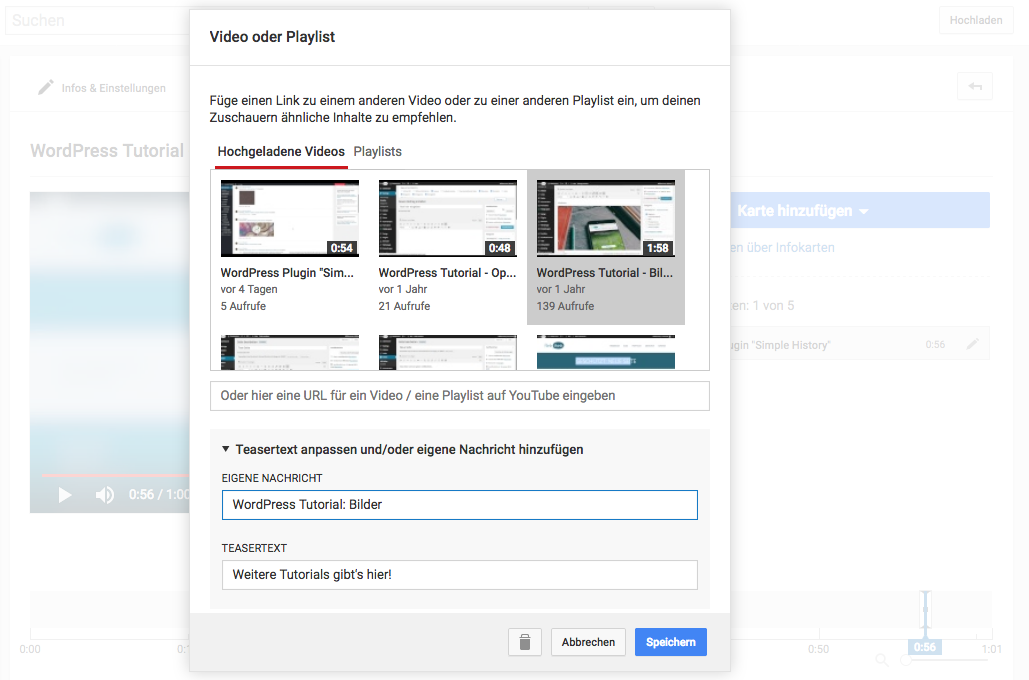
Task: Click the play button on video player
Action: coord(65,495)
